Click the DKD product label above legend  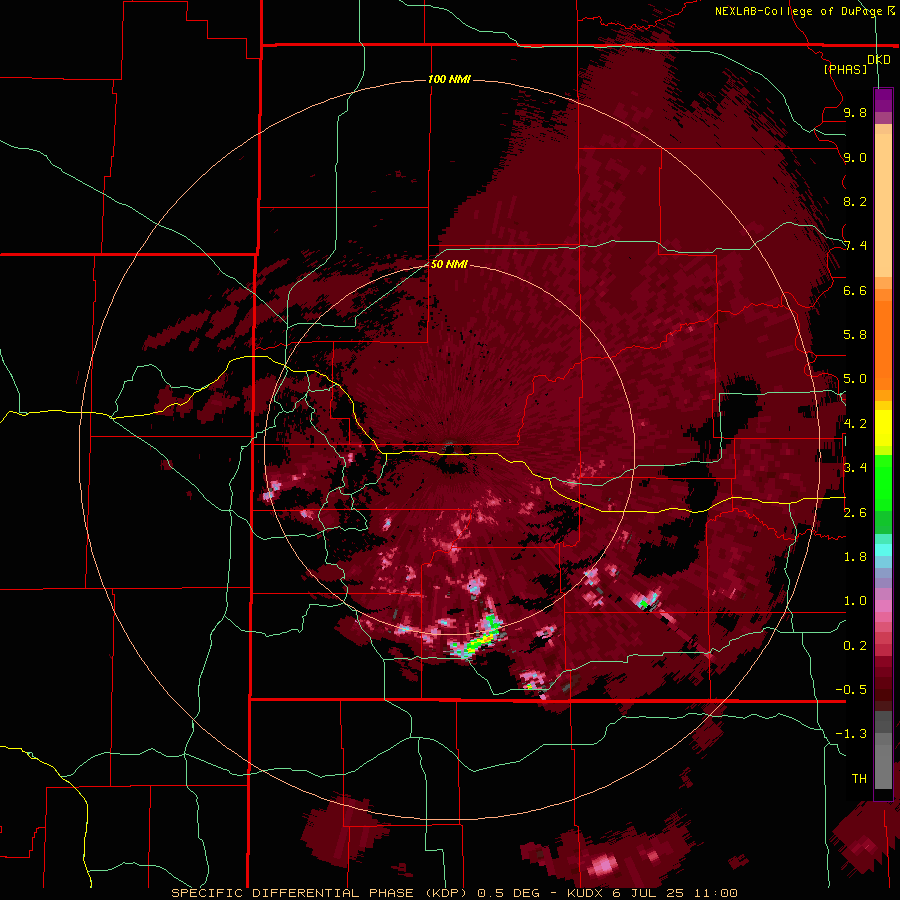pos(878,59)
